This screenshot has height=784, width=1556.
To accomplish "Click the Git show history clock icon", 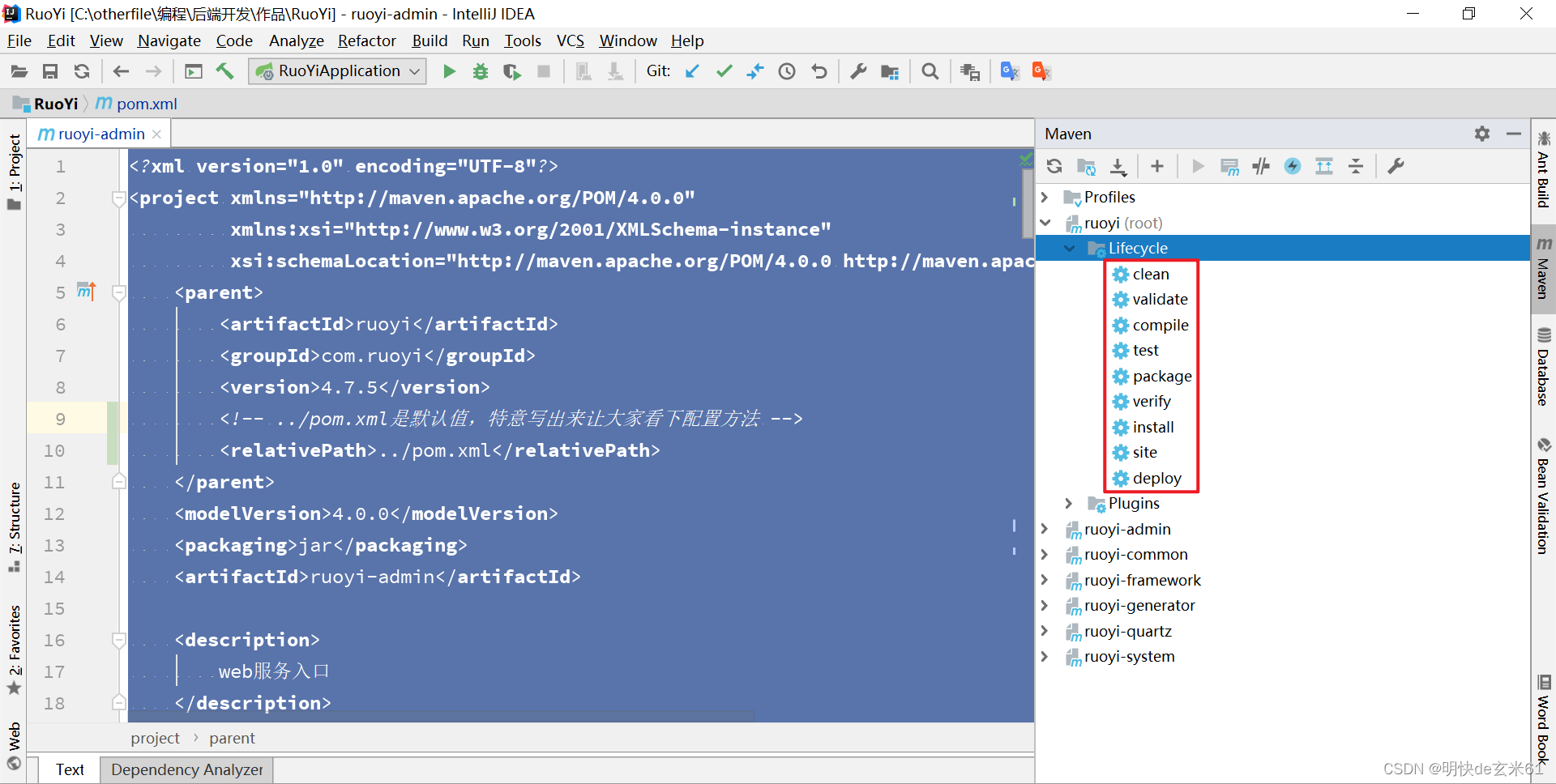I will point(787,71).
